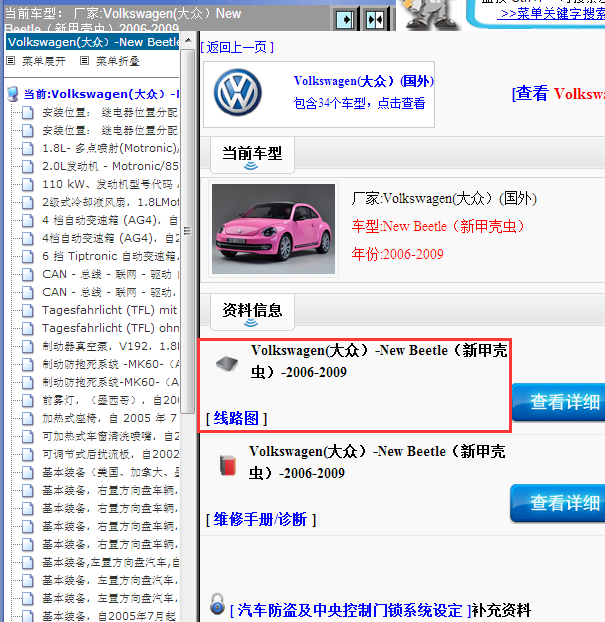Click the pink Beetle car thumbnail
This screenshot has height=622, width=605.
coord(273,229)
